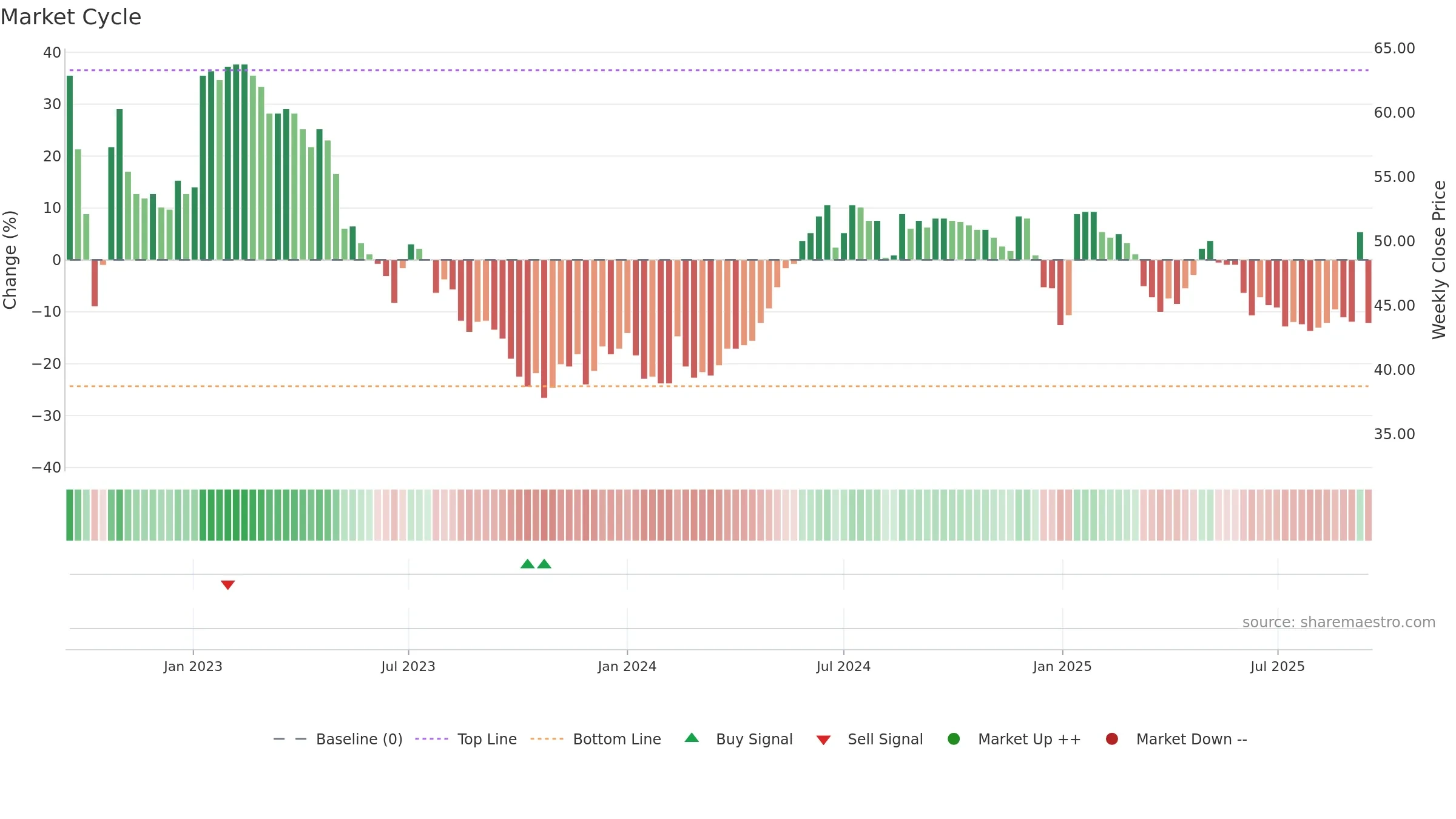Image resolution: width=1456 pixels, height=819 pixels.
Task: Toggle the Sell Signal legend entry
Action: (x=869, y=739)
